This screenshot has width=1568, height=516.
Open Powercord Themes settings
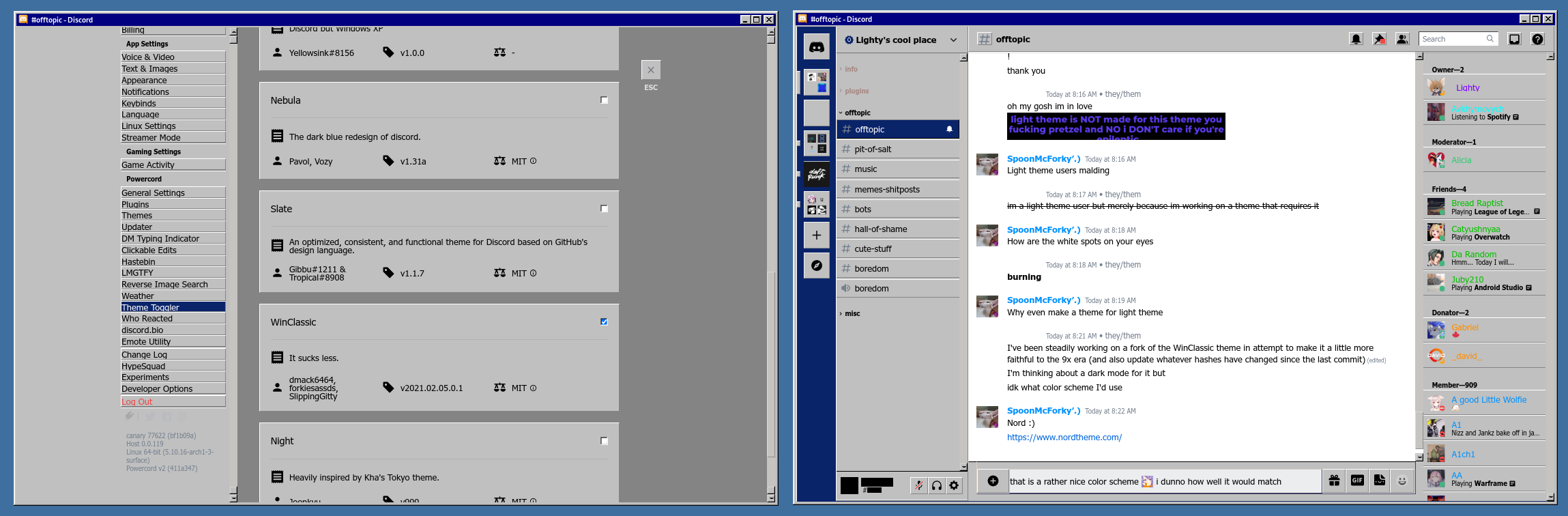(173, 216)
